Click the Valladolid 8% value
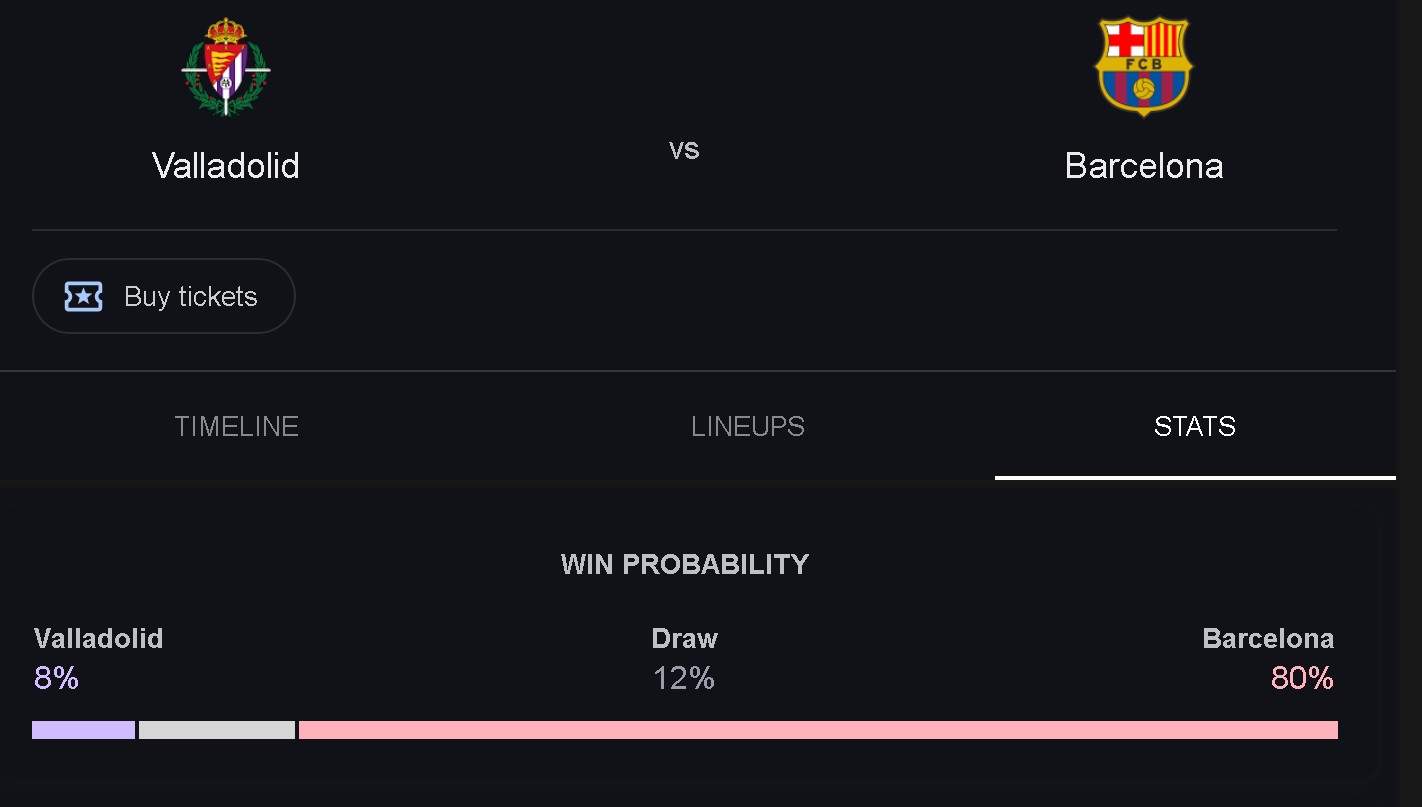Screen dimensions: 1422x807 [56, 678]
